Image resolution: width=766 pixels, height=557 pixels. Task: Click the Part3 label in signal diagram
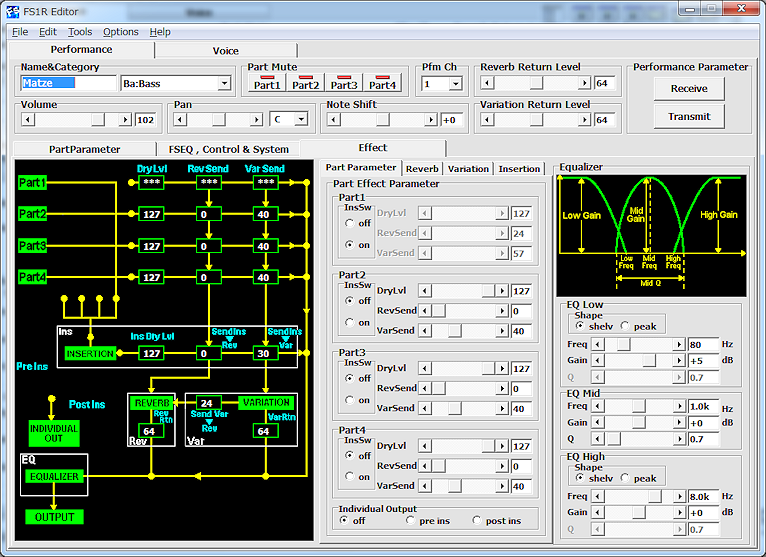point(32,245)
